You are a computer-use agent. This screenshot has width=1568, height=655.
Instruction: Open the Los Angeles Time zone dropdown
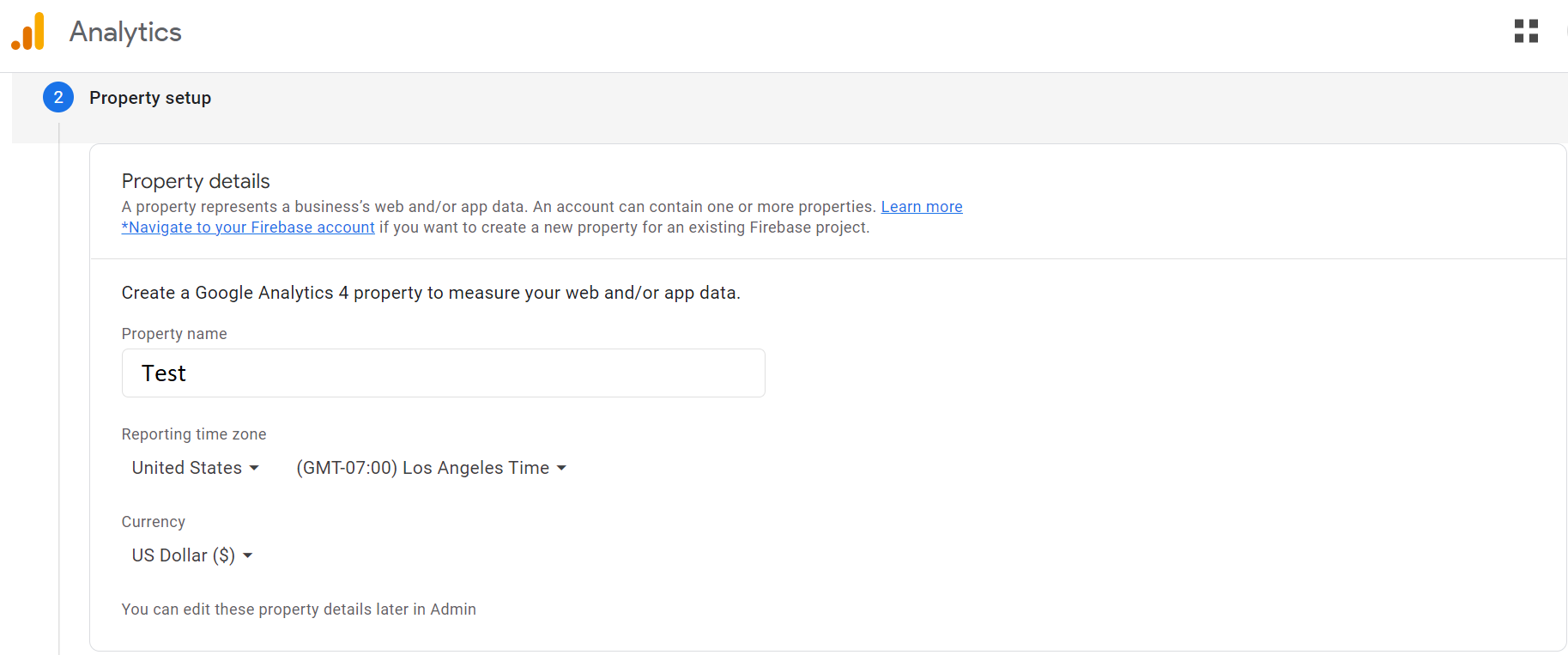point(431,468)
